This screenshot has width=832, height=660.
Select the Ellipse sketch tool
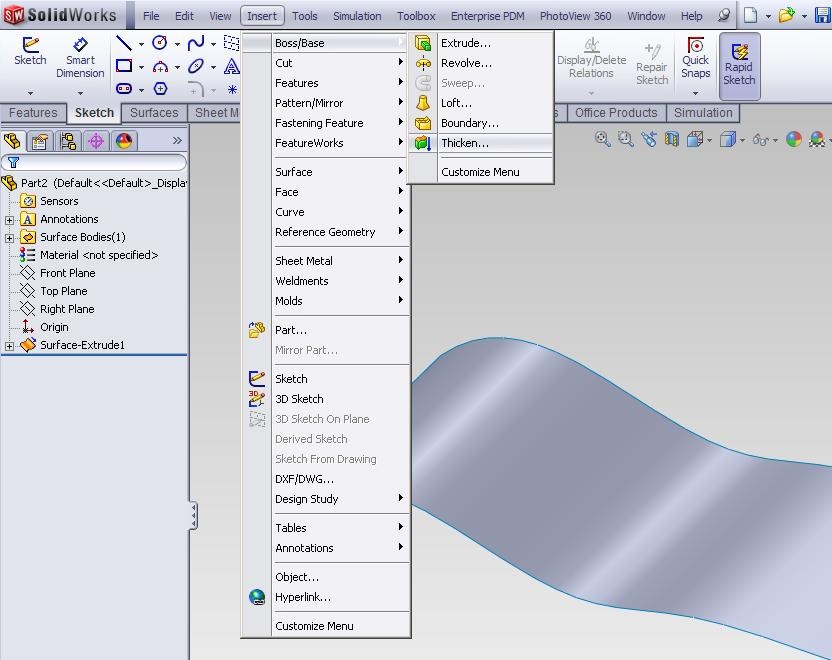point(196,66)
